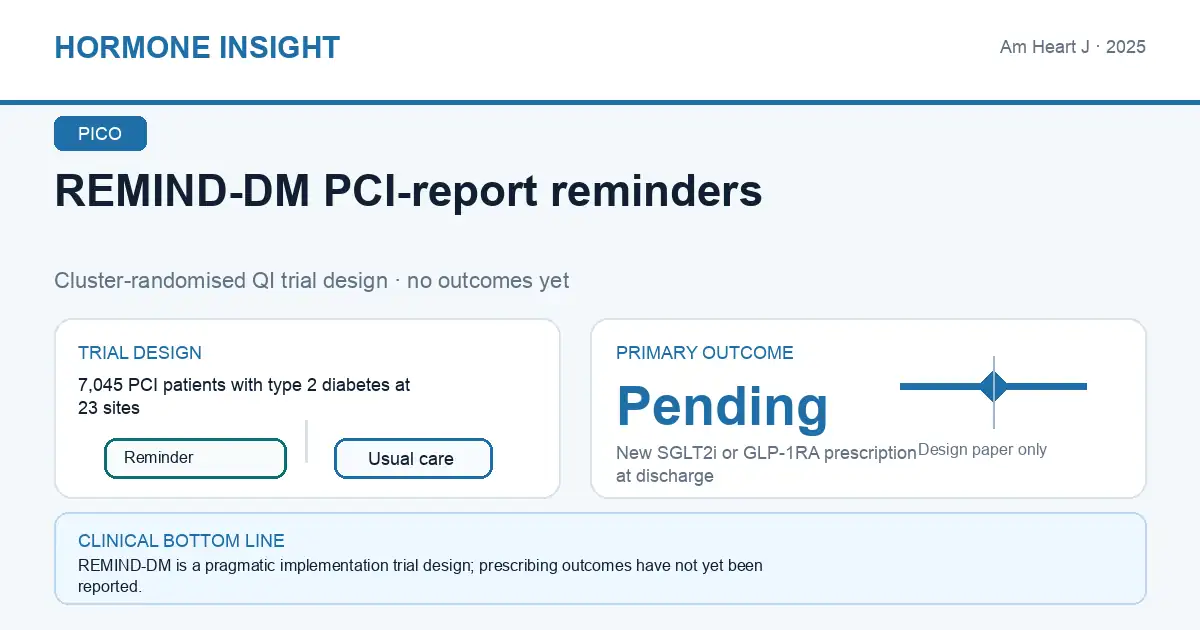Screen dimensions: 1200x630
Task: Click the CLINICAL BOTTOM LINE heading
Action: 181,541
